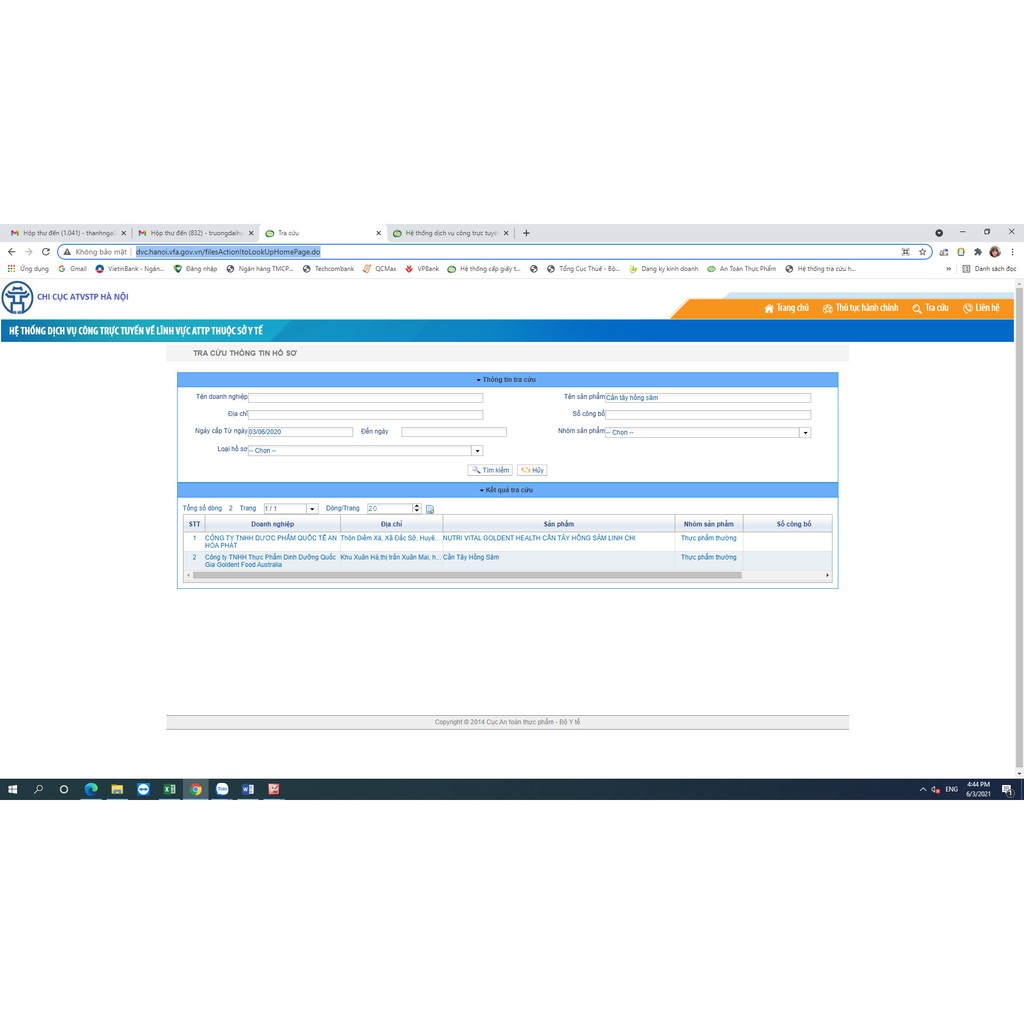
Task: Open the Nhóm sản phẩm dropdown
Action: click(805, 433)
